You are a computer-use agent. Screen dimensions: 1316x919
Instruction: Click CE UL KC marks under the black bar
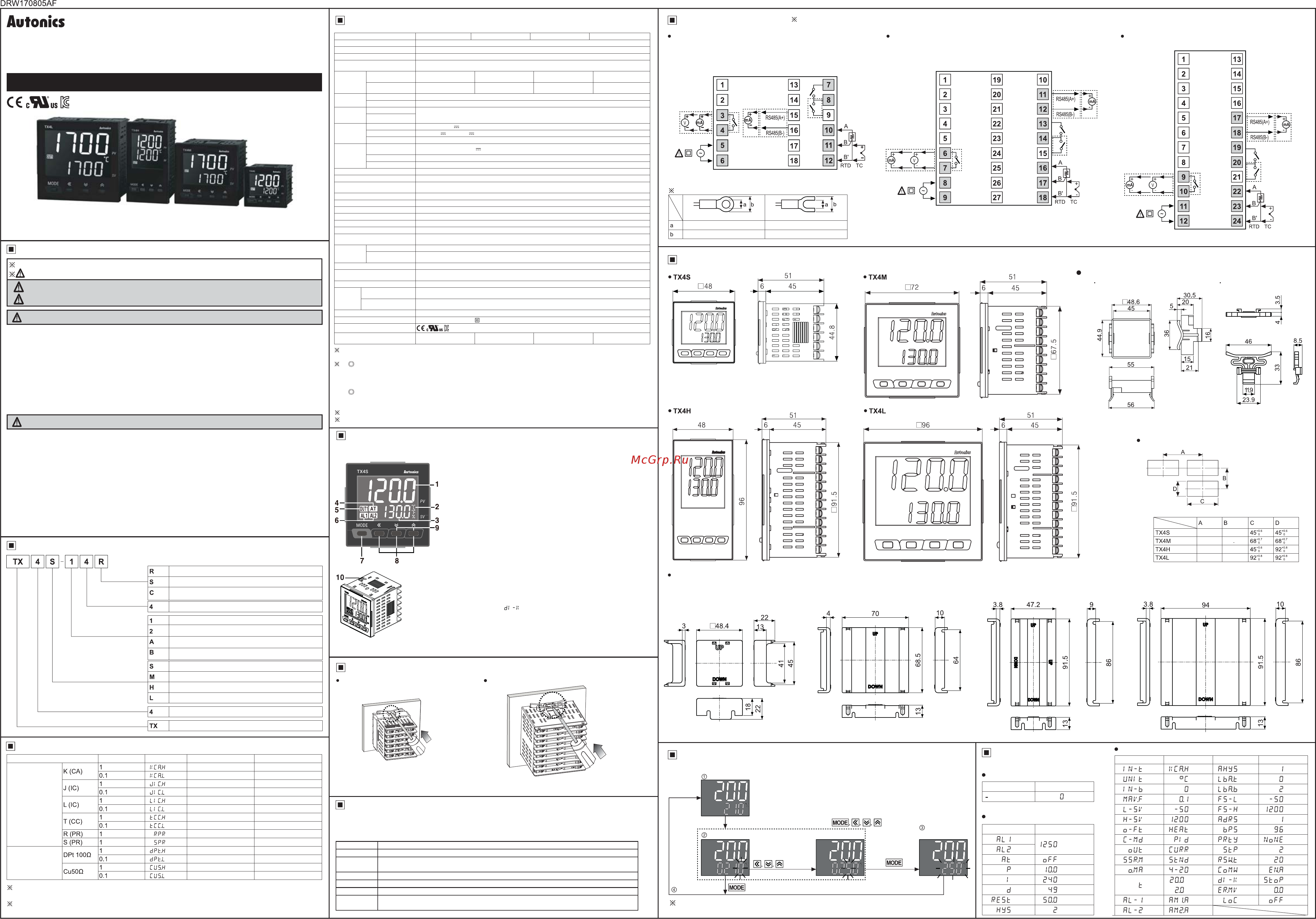click(x=38, y=102)
